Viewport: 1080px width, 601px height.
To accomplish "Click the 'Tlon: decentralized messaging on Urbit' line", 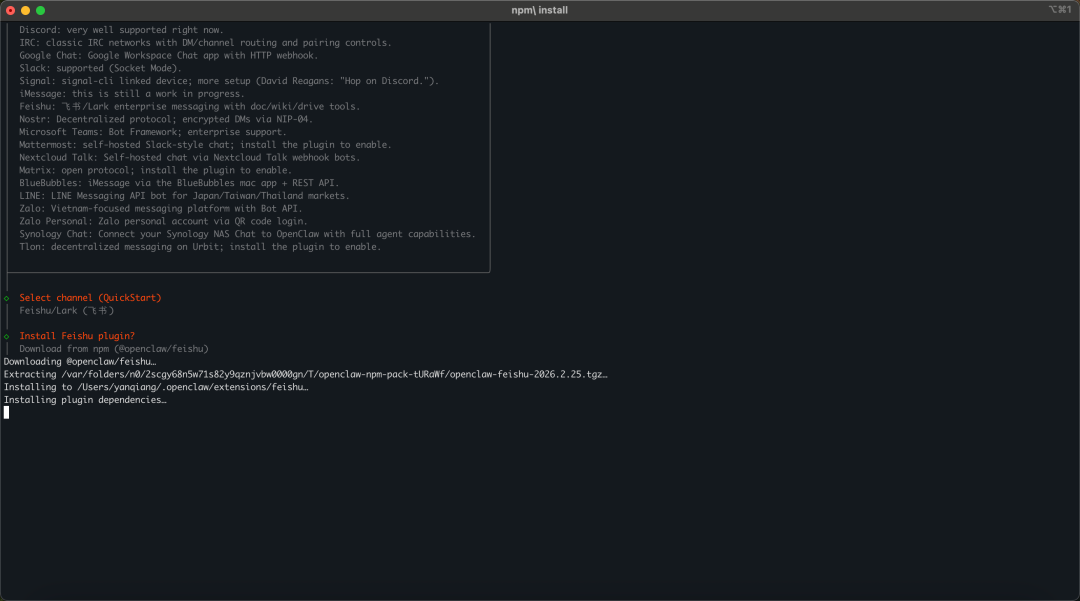I will (200, 246).
